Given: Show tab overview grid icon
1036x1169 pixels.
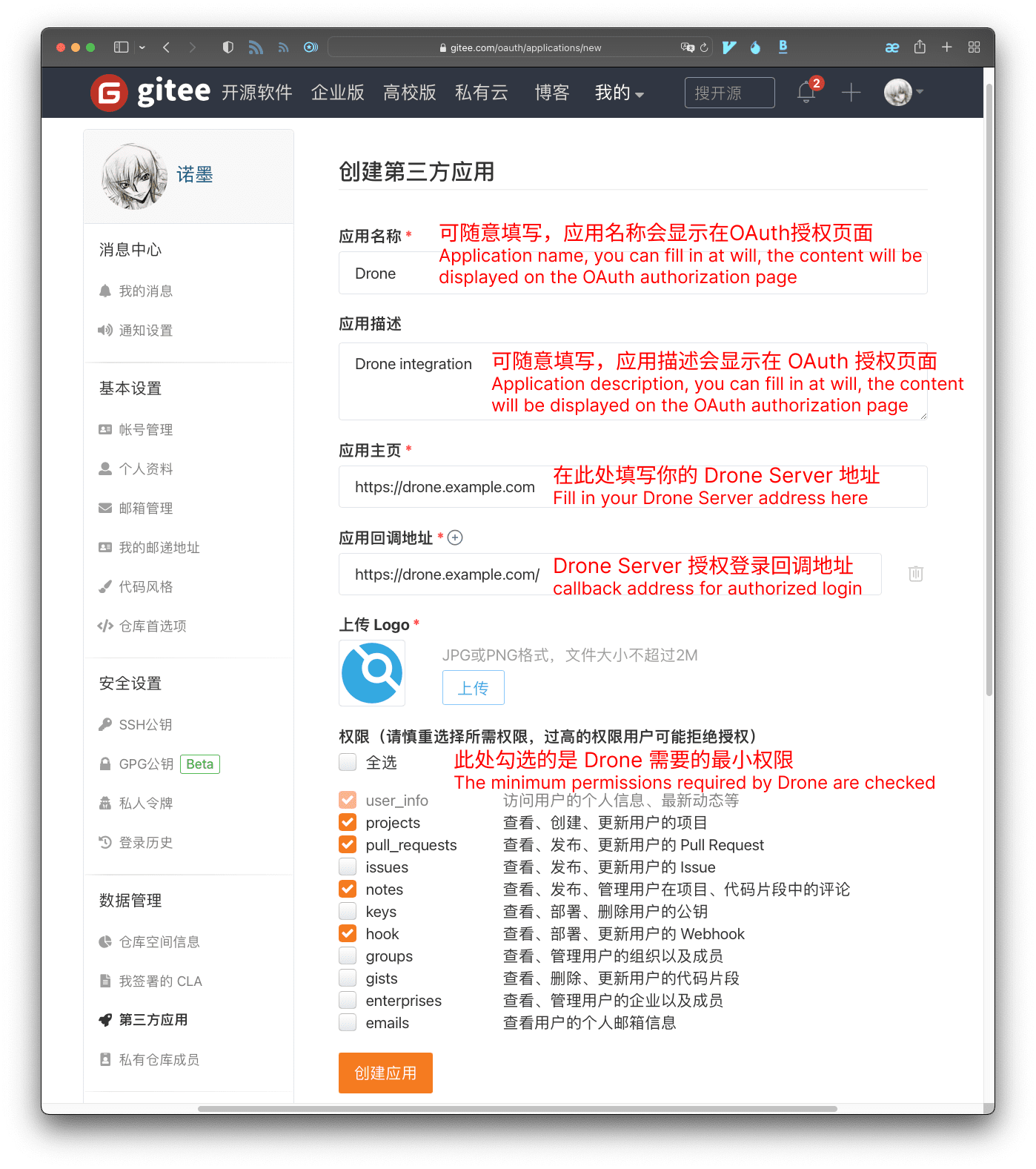Looking at the screenshot, I should 974,47.
